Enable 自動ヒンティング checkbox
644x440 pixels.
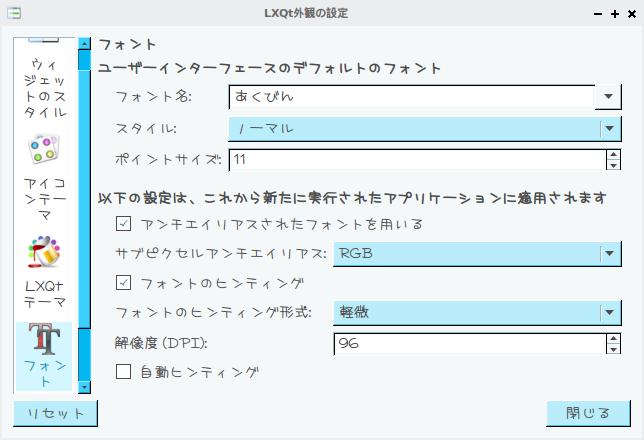coord(123,371)
